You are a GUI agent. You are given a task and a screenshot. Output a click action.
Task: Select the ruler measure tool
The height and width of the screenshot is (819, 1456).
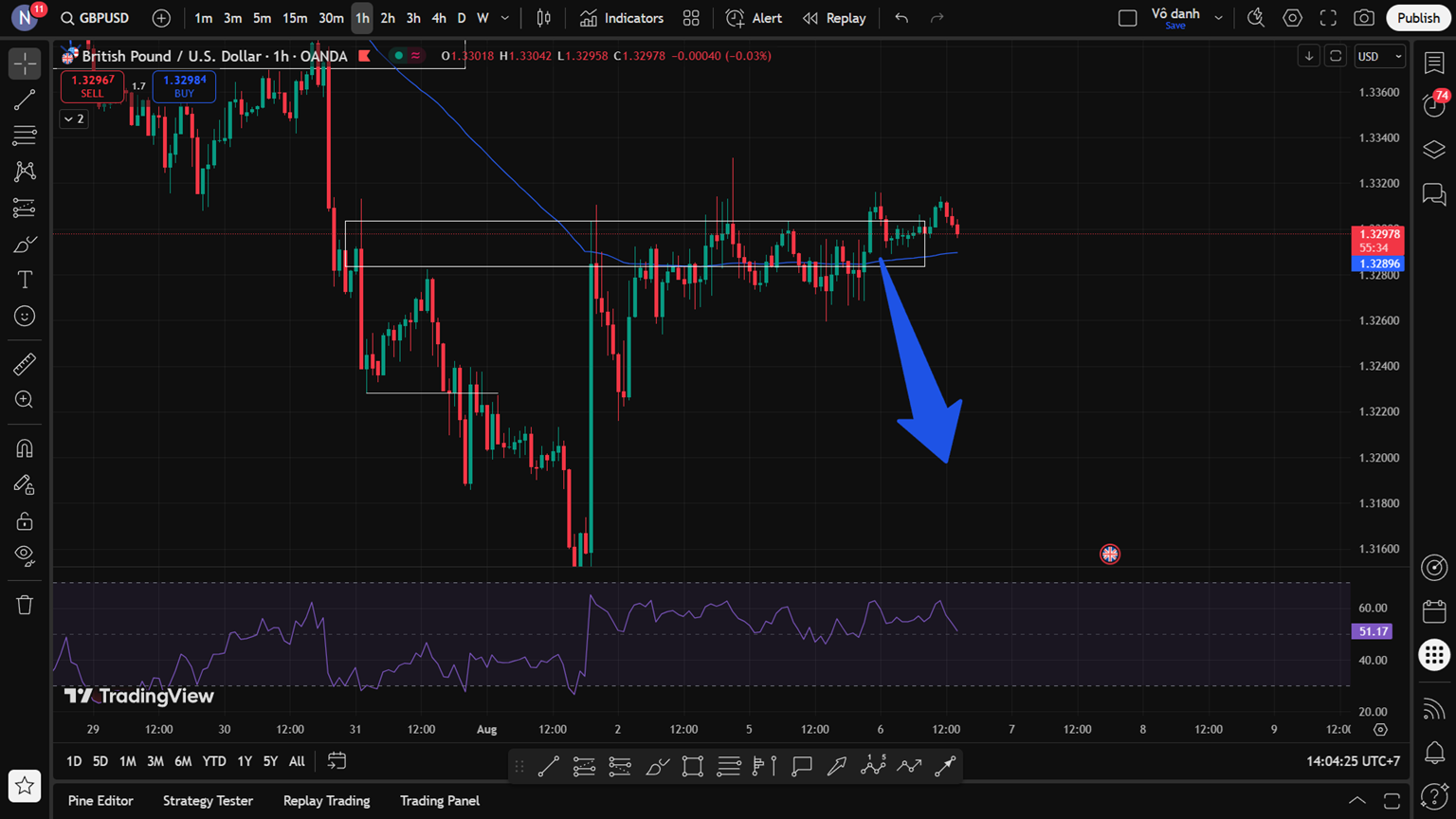[x=25, y=364]
